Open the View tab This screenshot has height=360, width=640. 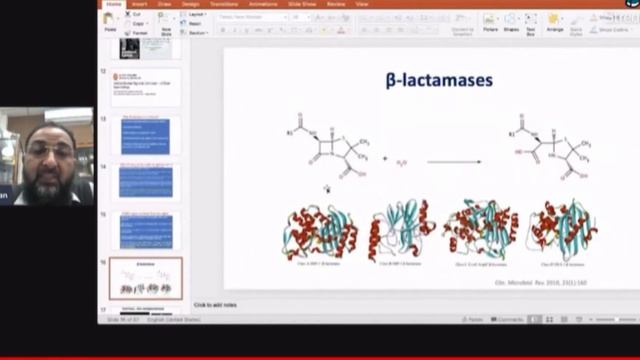(x=362, y=4)
